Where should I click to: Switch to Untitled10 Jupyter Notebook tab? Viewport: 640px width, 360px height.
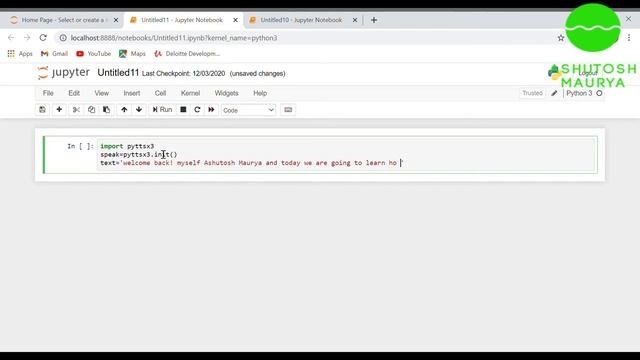point(301,20)
